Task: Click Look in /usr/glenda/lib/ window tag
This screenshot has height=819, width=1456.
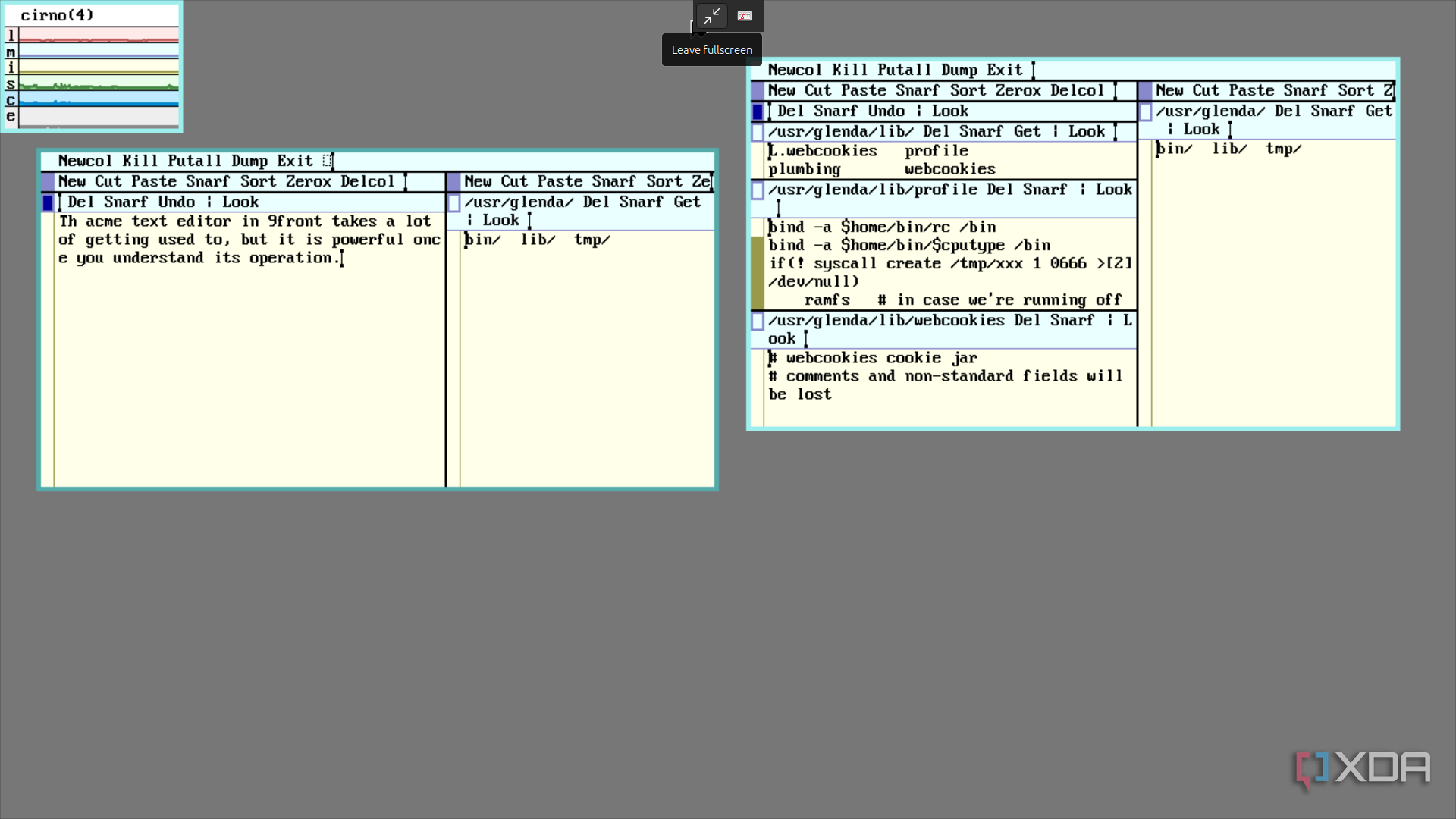Action: point(1087,131)
